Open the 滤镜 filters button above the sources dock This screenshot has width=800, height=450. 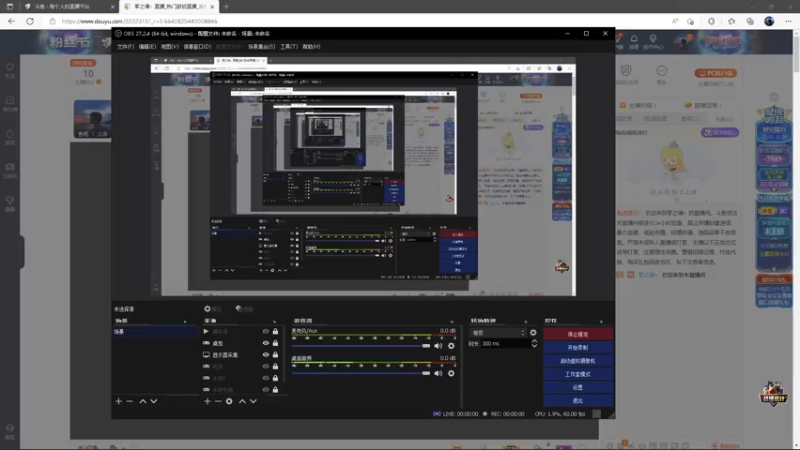point(244,309)
